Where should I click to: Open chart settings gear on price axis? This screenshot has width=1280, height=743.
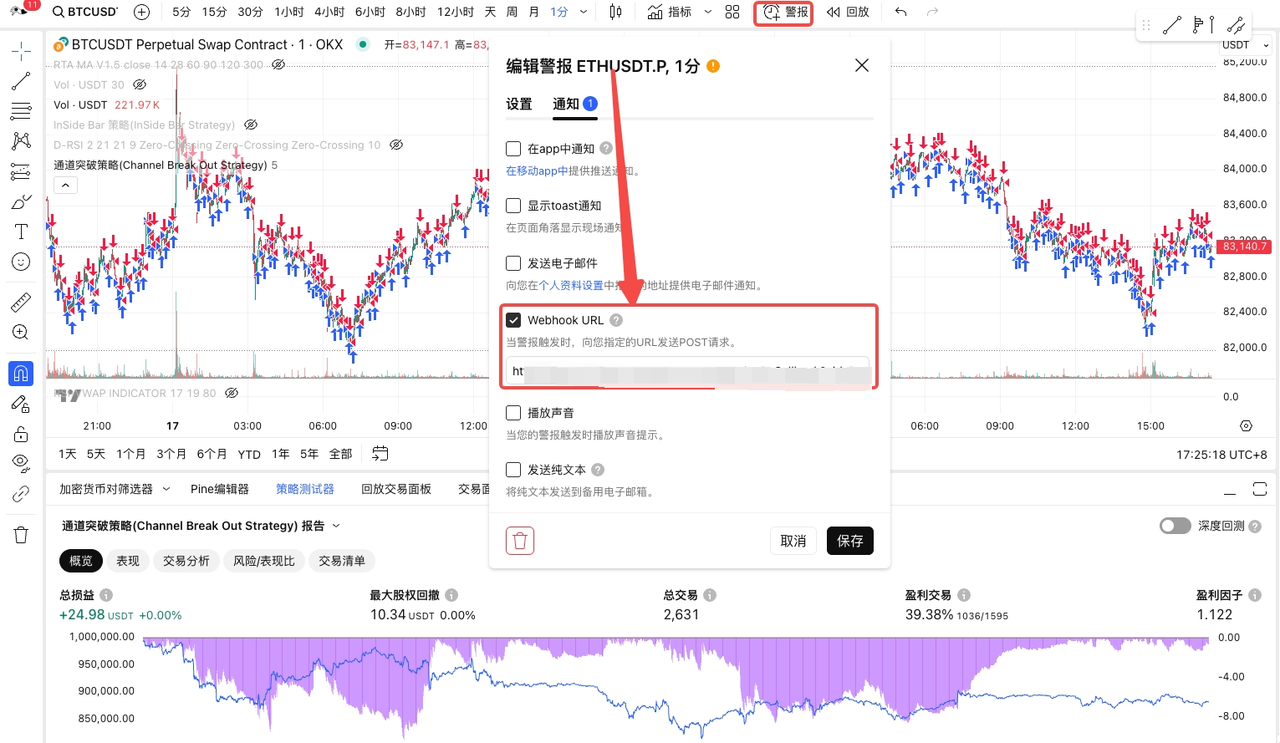click(x=1246, y=426)
